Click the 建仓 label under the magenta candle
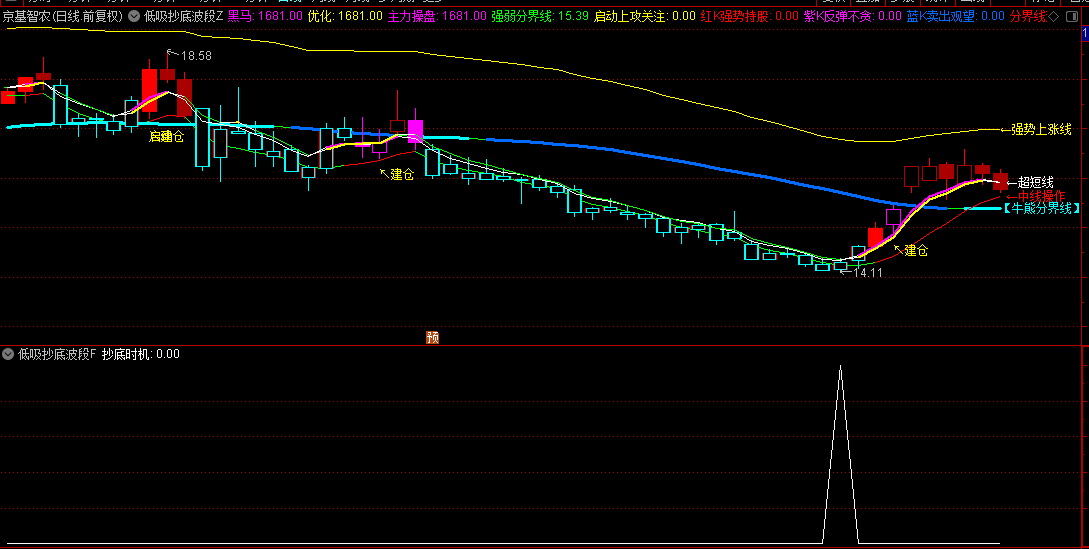Screen dimensions: 1089x549 pyautogui.click(x=401, y=174)
